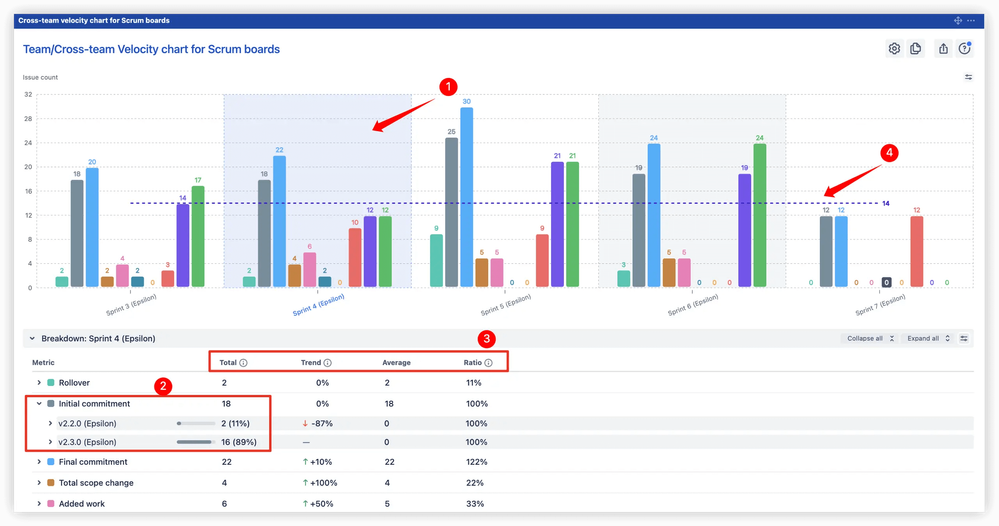This screenshot has height=526, width=999.
Task: Expand the v2.2.0 (Epsilon) row
Action: point(50,424)
